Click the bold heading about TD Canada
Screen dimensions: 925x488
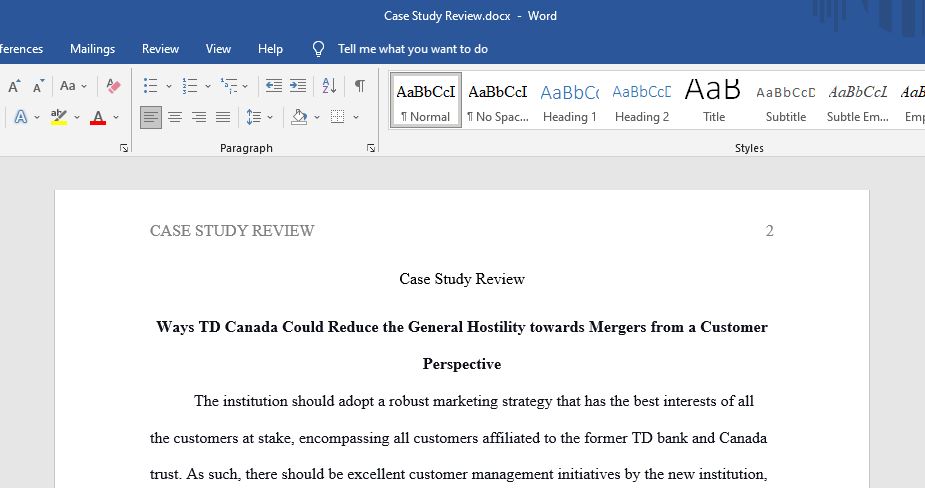pos(462,327)
